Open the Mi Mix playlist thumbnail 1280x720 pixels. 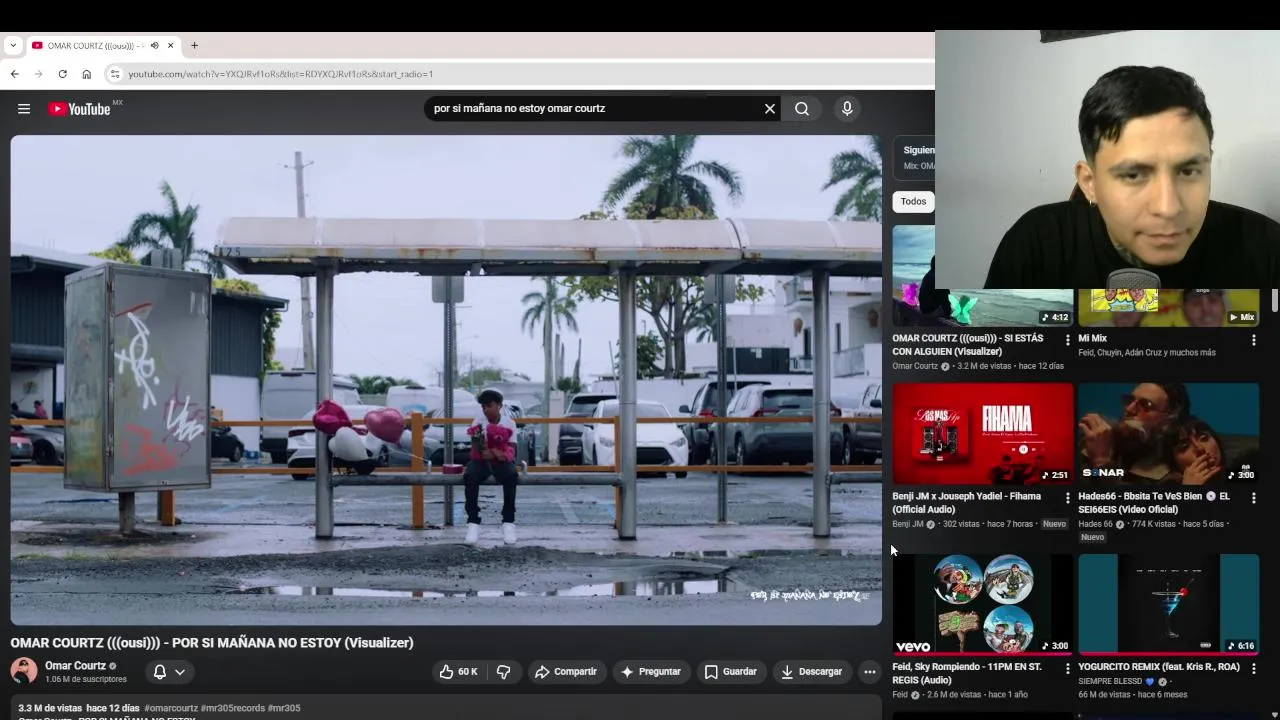(1168, 307)
